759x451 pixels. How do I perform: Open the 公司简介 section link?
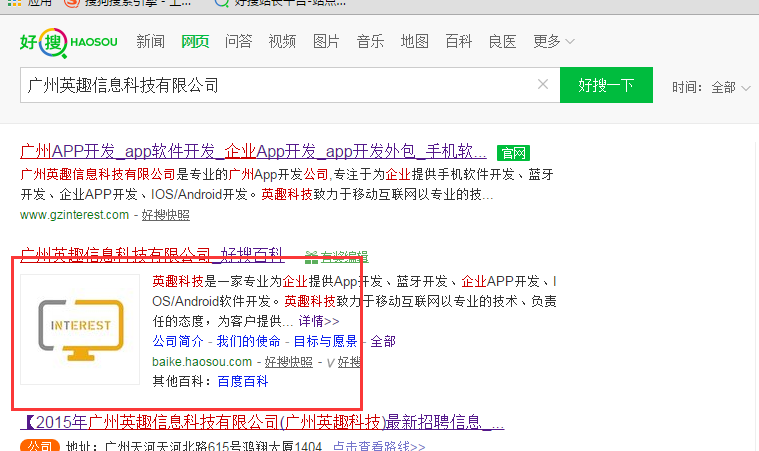pos(178,342)
